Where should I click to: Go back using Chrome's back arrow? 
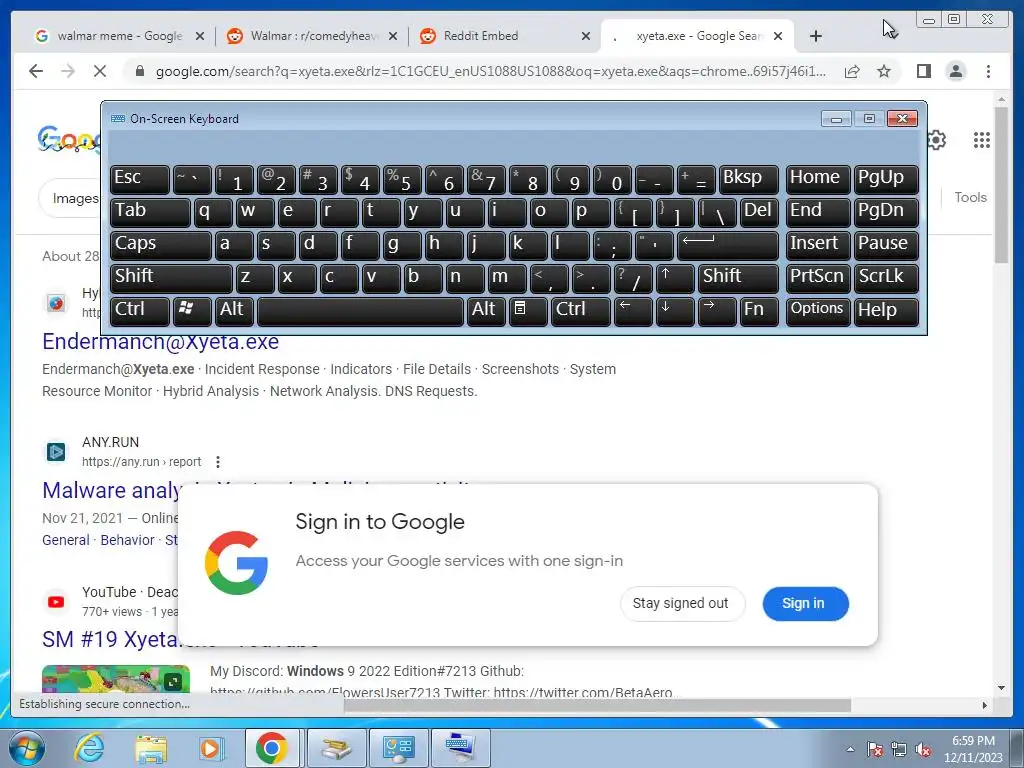[x=36, y=71]
